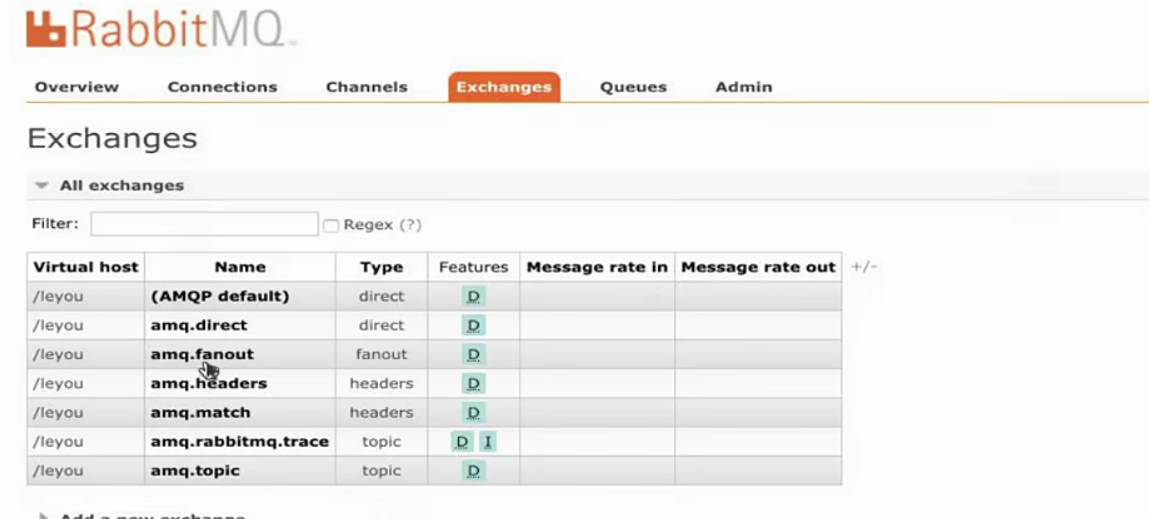Sort by Virtual host column header

click(x=86, y=268)
